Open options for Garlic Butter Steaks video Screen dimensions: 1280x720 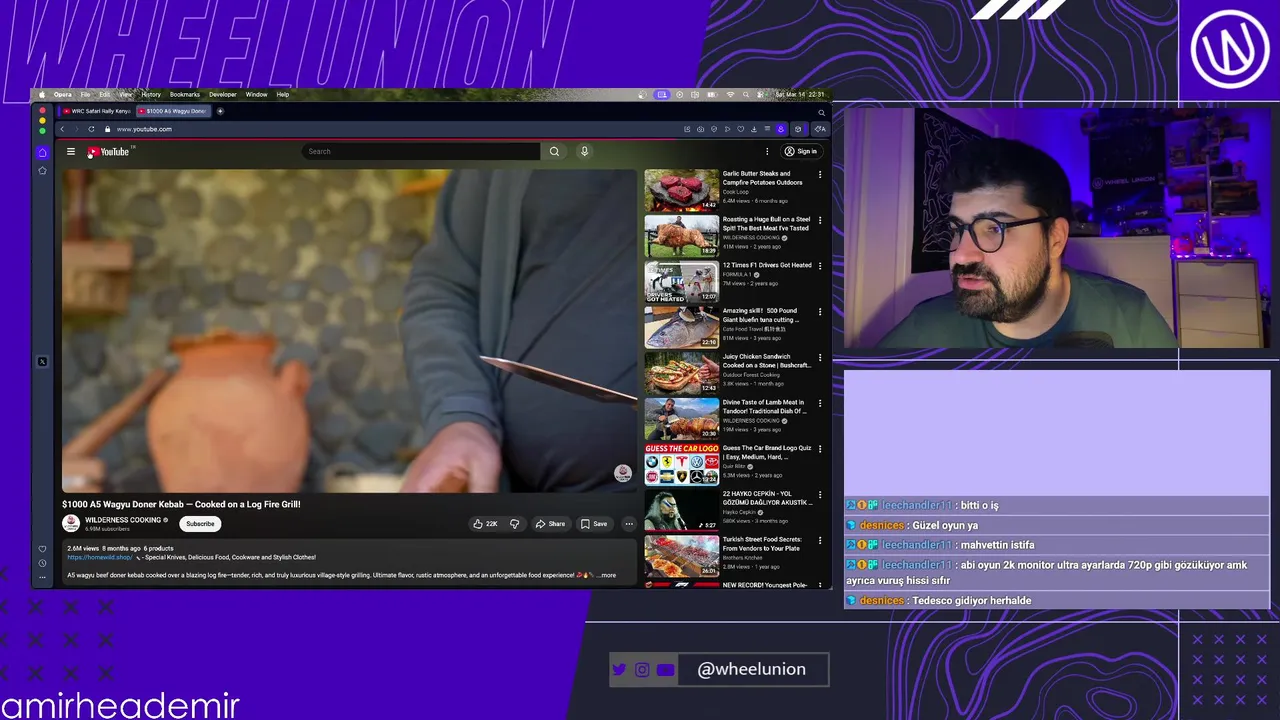coord(820,174)
